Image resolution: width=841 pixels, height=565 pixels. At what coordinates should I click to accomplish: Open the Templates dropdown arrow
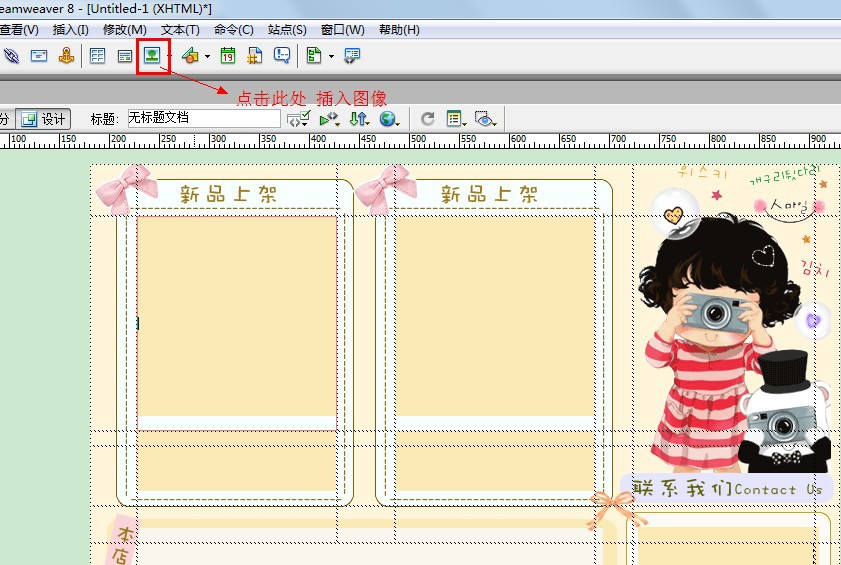point(331,56)
